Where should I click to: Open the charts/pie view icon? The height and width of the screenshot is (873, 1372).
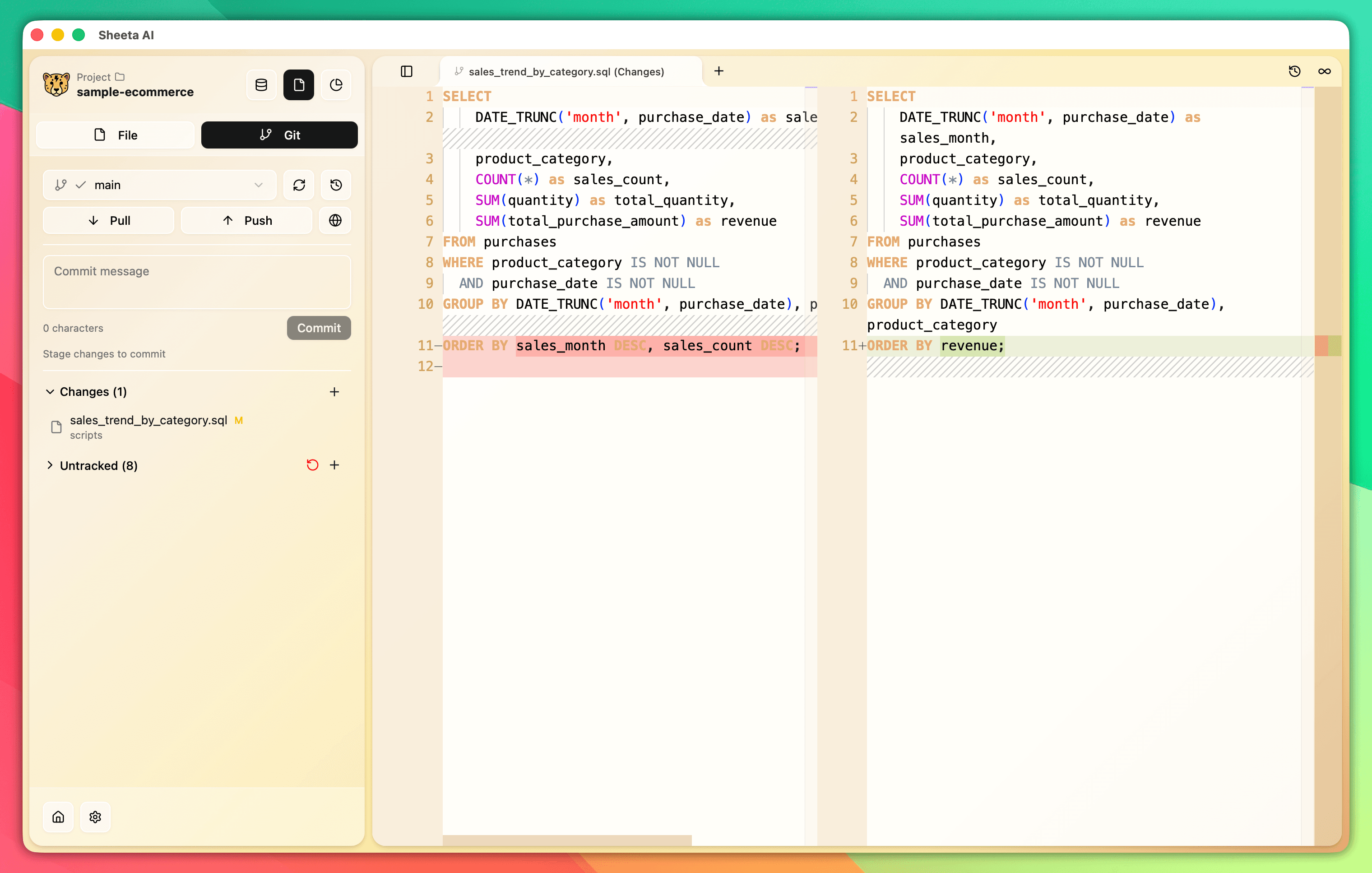(x=336, y=84)
